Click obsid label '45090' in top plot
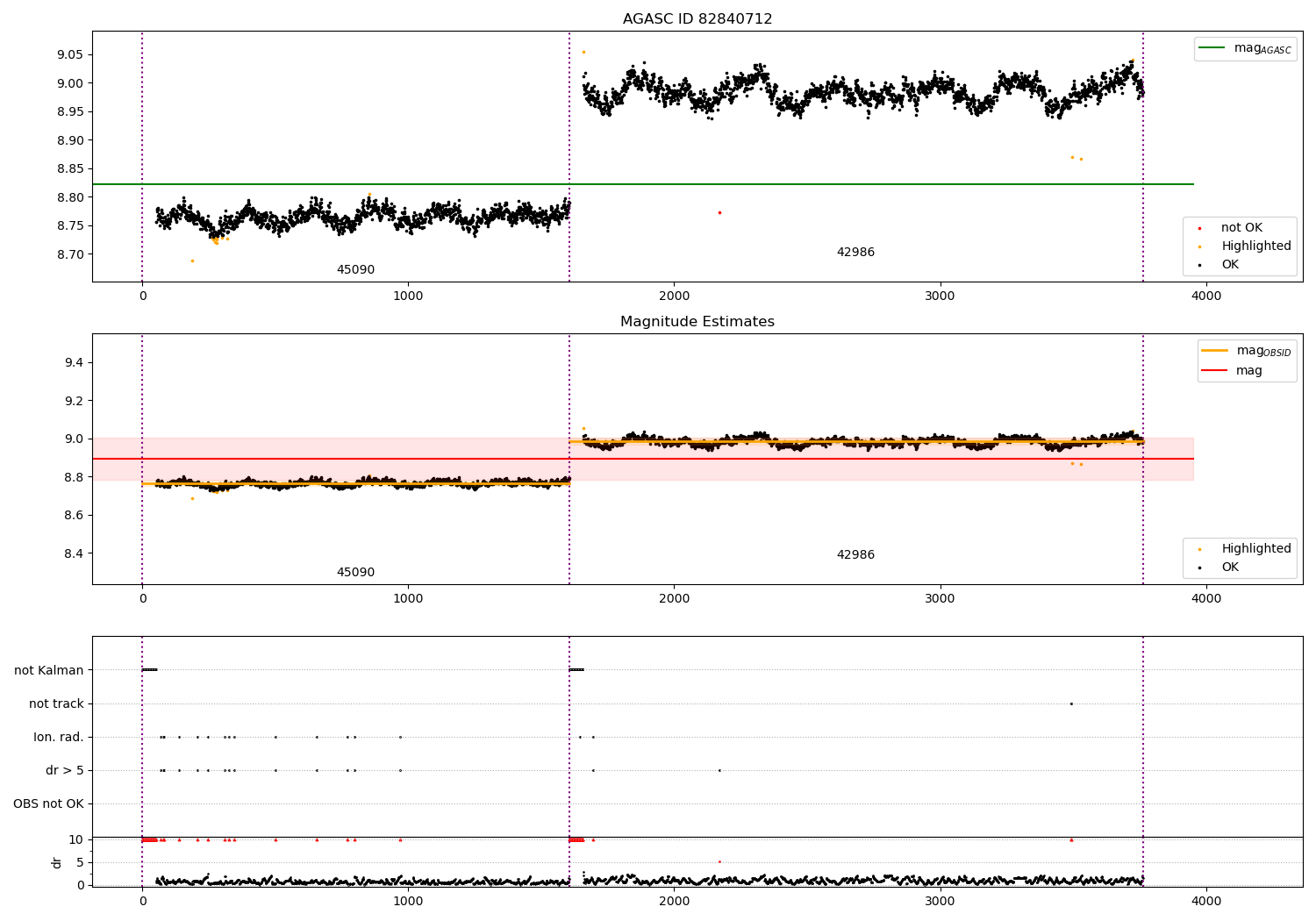Screen dimensions: 1316x921 (355, 270)
